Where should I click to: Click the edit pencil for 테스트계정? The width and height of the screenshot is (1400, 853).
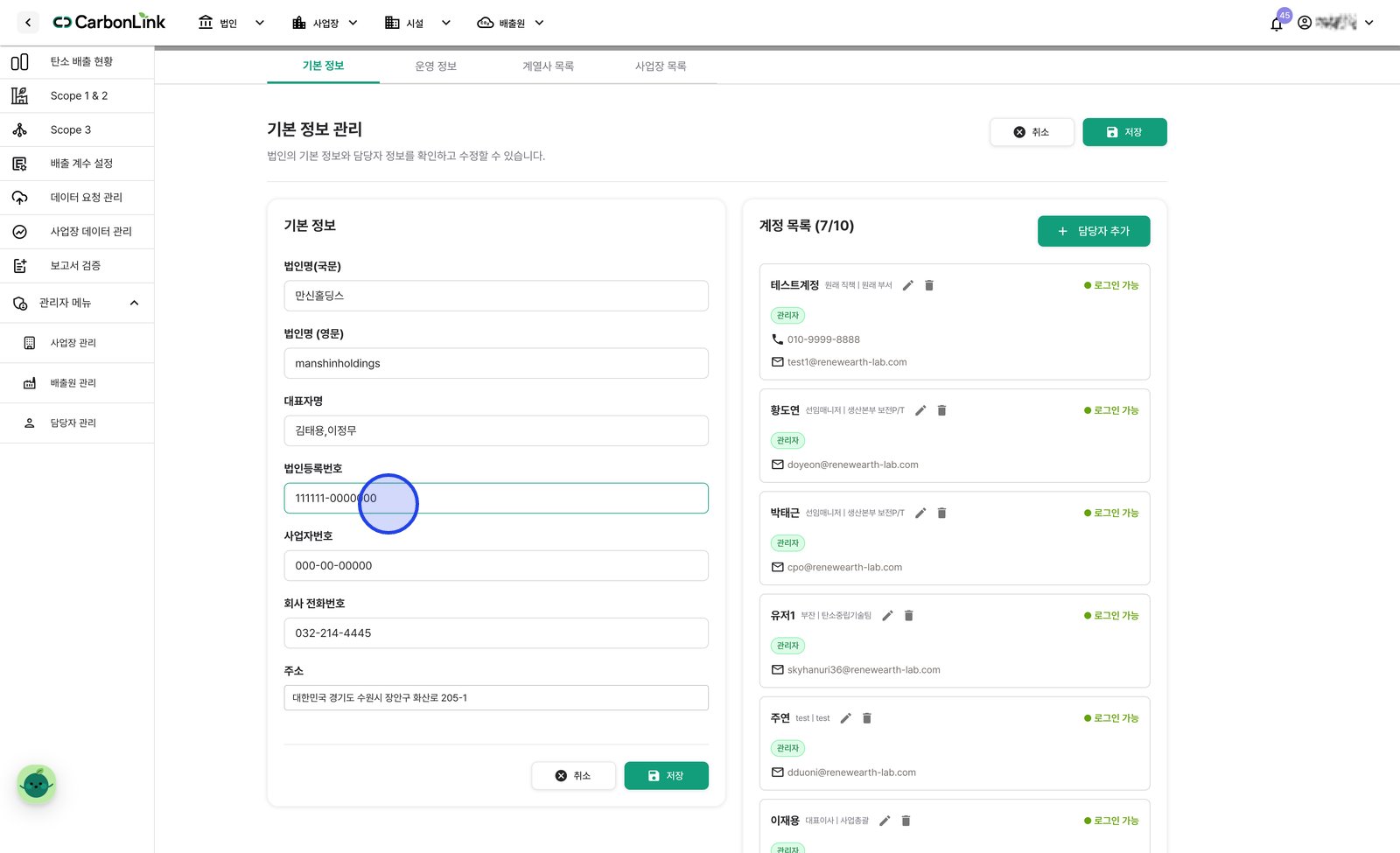908,285
